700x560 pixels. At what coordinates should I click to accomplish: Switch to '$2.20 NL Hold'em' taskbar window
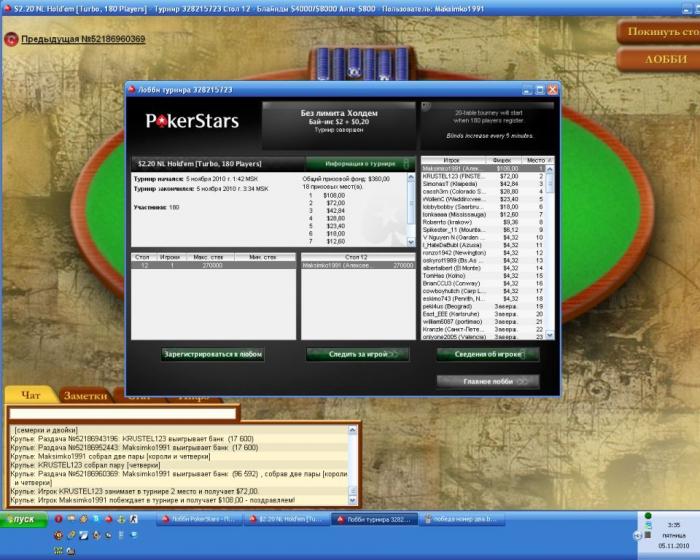(x=287, y=519)
